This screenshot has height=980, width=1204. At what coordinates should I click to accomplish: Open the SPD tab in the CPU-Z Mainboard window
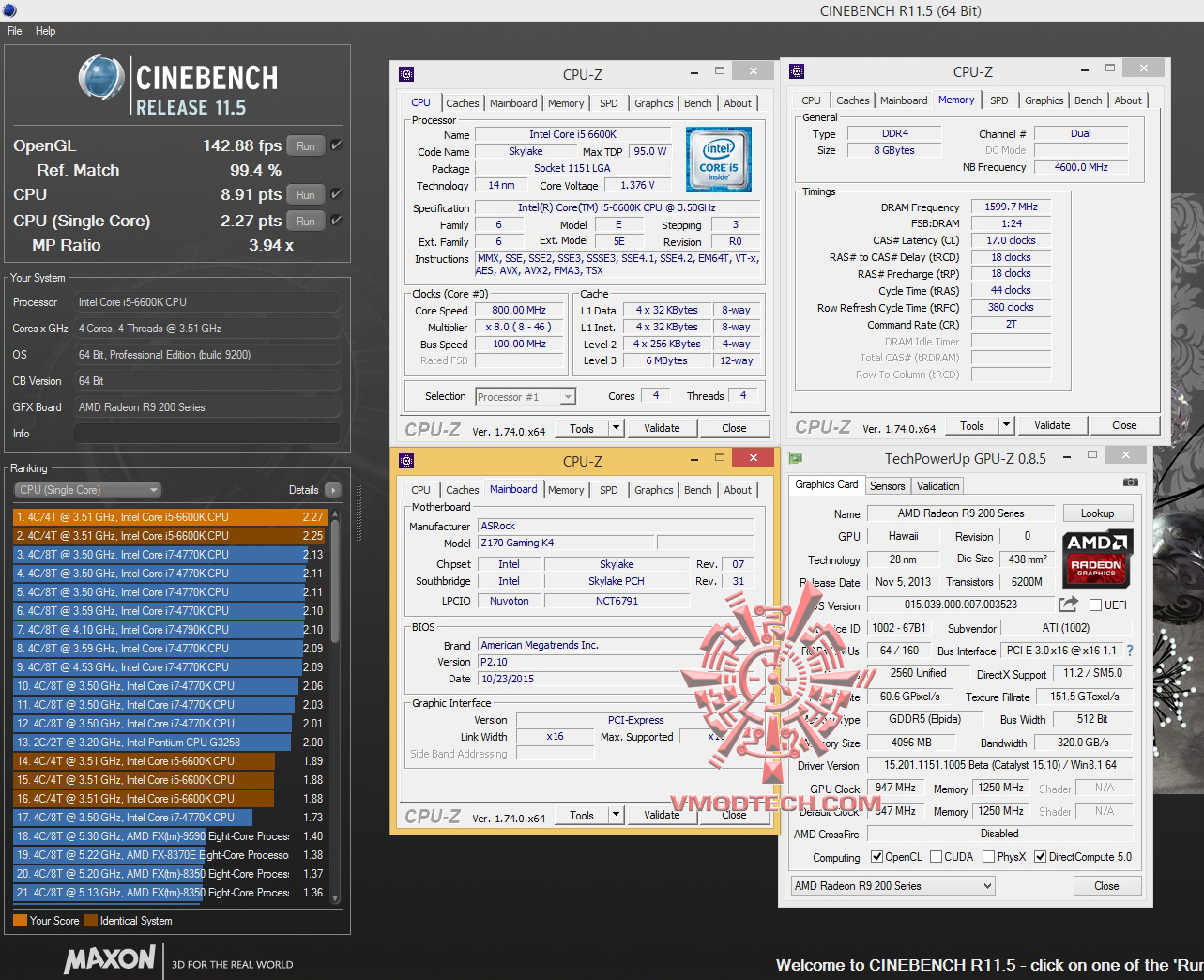[609, 490]
